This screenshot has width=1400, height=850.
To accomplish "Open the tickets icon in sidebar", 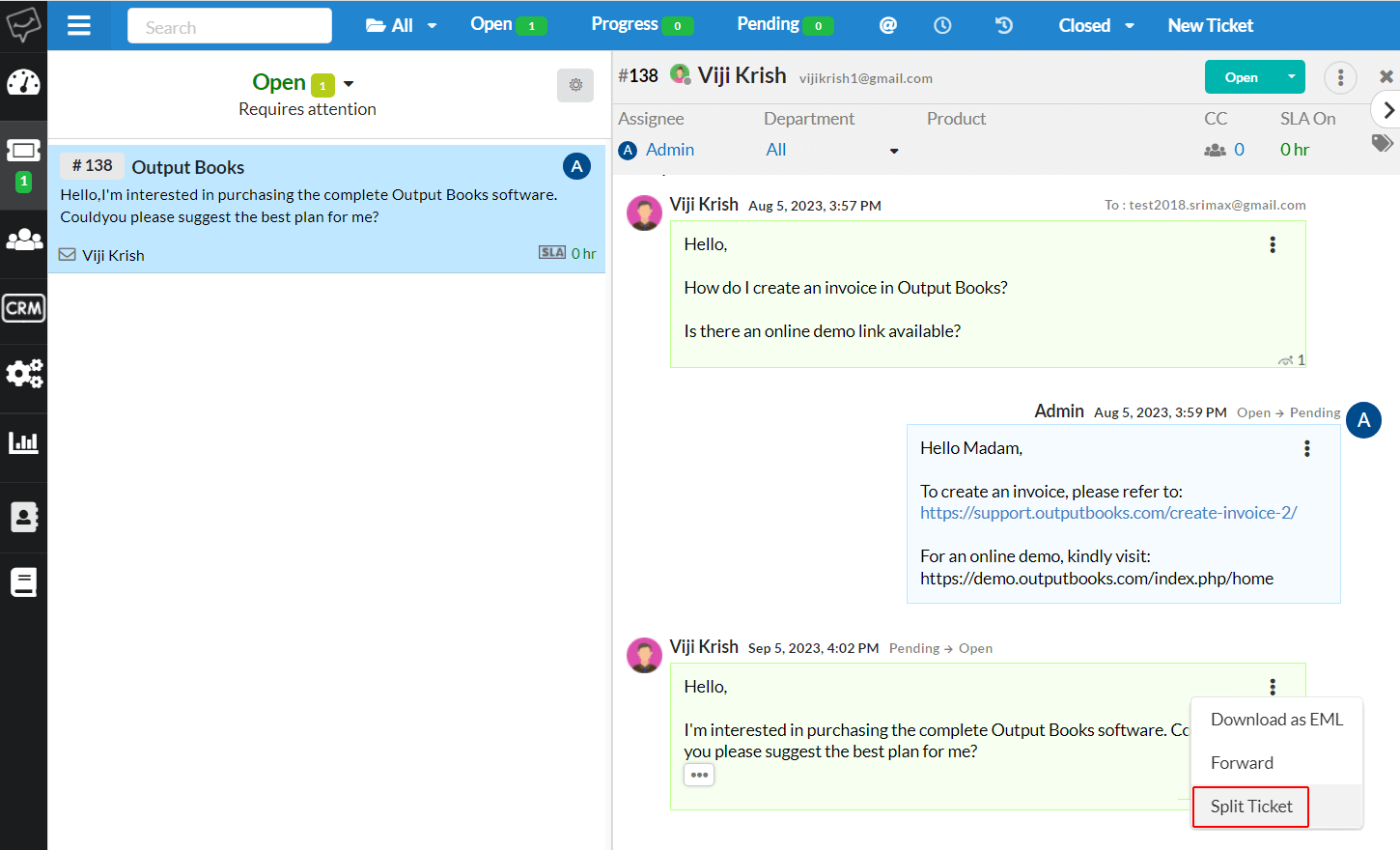I will coord(23,152).
